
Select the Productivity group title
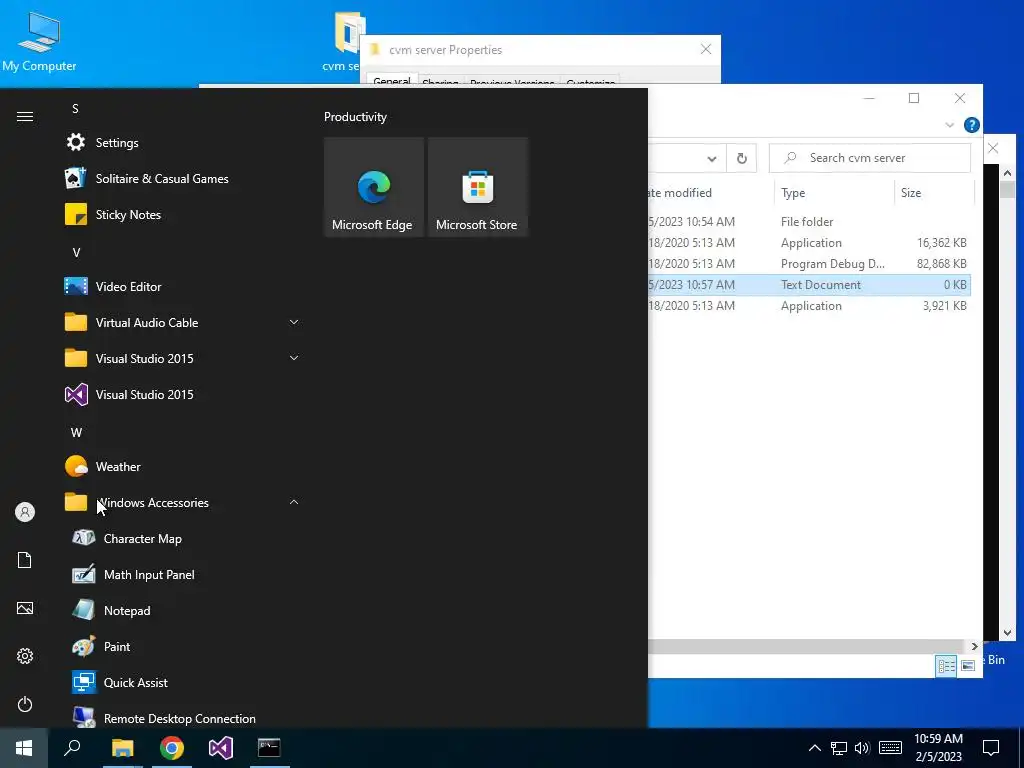[355, 117]
